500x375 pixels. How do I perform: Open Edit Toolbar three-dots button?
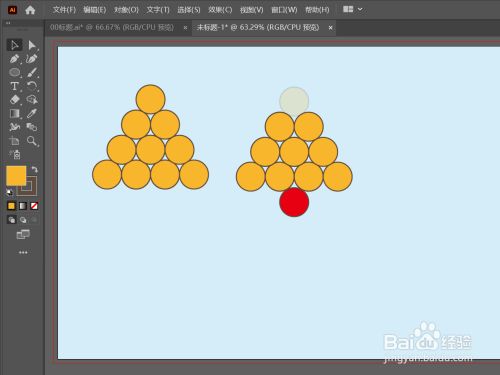[23, 252]
